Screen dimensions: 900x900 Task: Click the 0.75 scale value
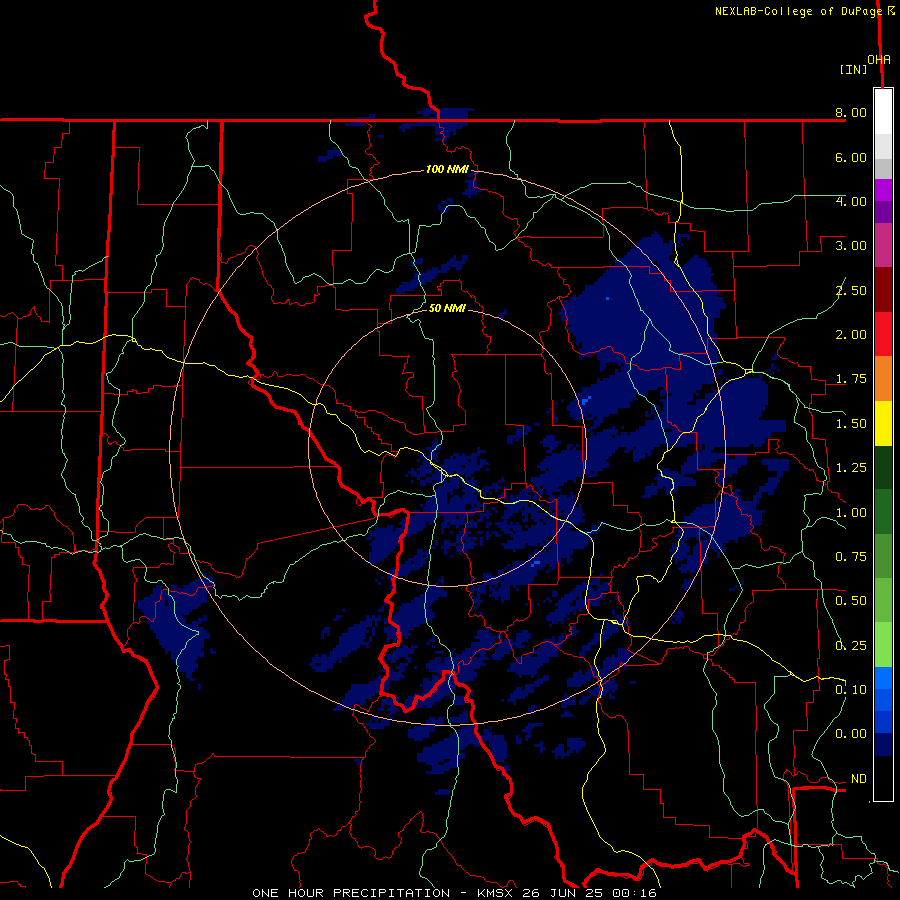(851, 557)
